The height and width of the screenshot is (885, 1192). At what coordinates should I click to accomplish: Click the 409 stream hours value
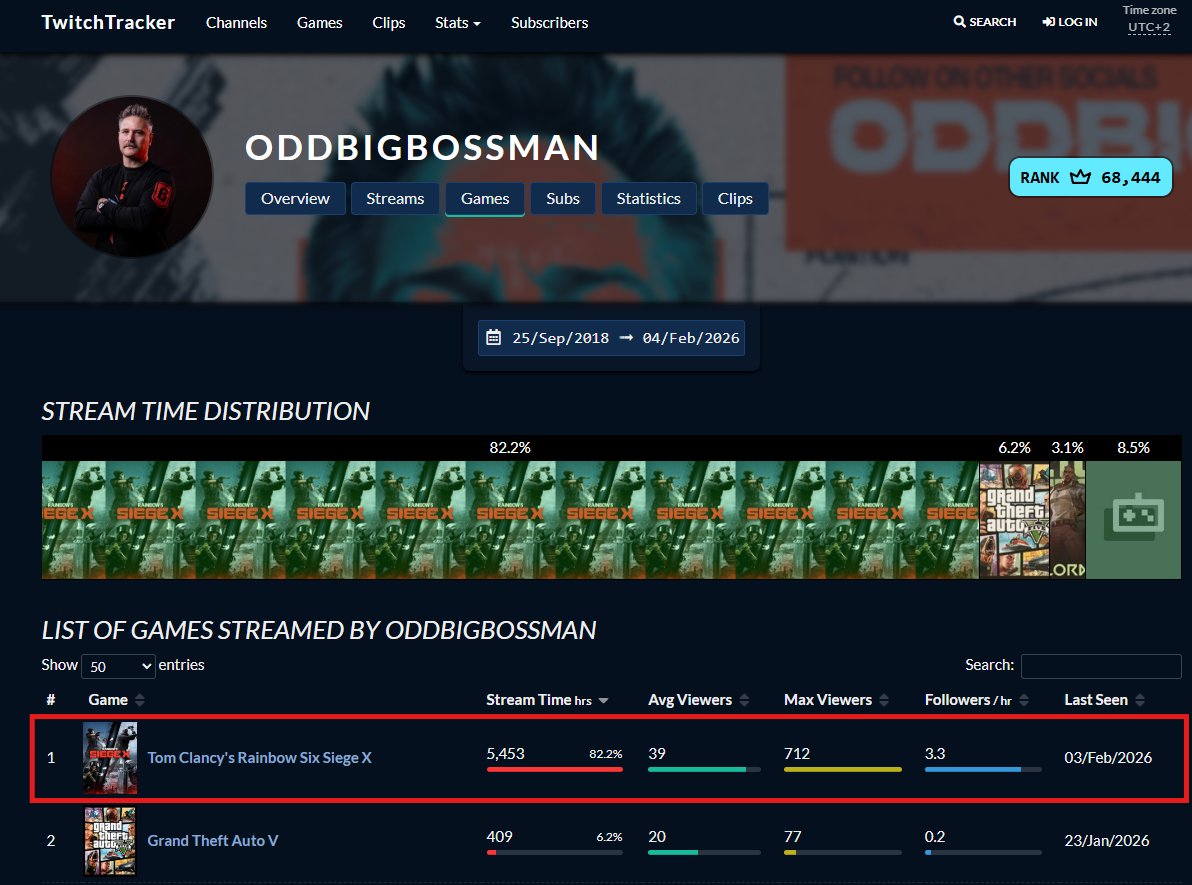coord(499,837)
